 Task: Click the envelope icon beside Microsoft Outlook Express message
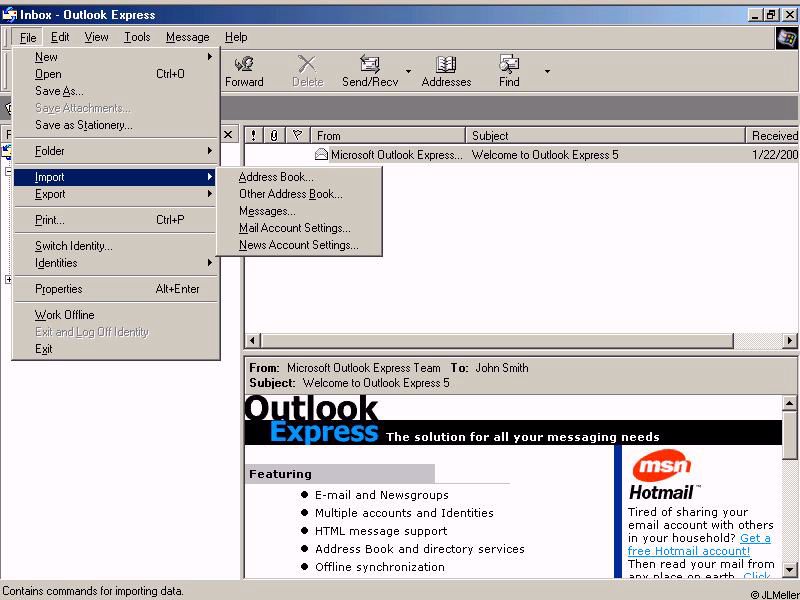pos(321,155)
